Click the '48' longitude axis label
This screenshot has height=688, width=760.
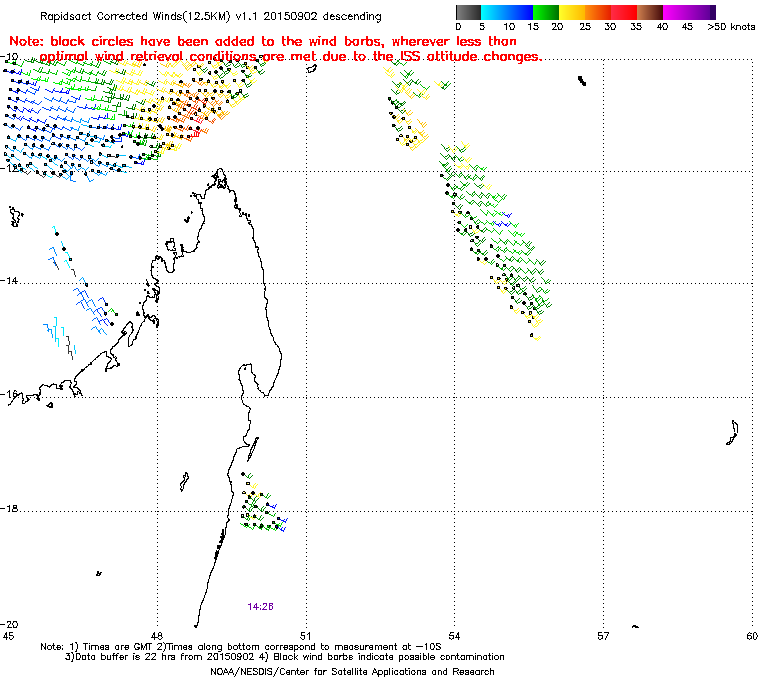click(x=156, y=636)
